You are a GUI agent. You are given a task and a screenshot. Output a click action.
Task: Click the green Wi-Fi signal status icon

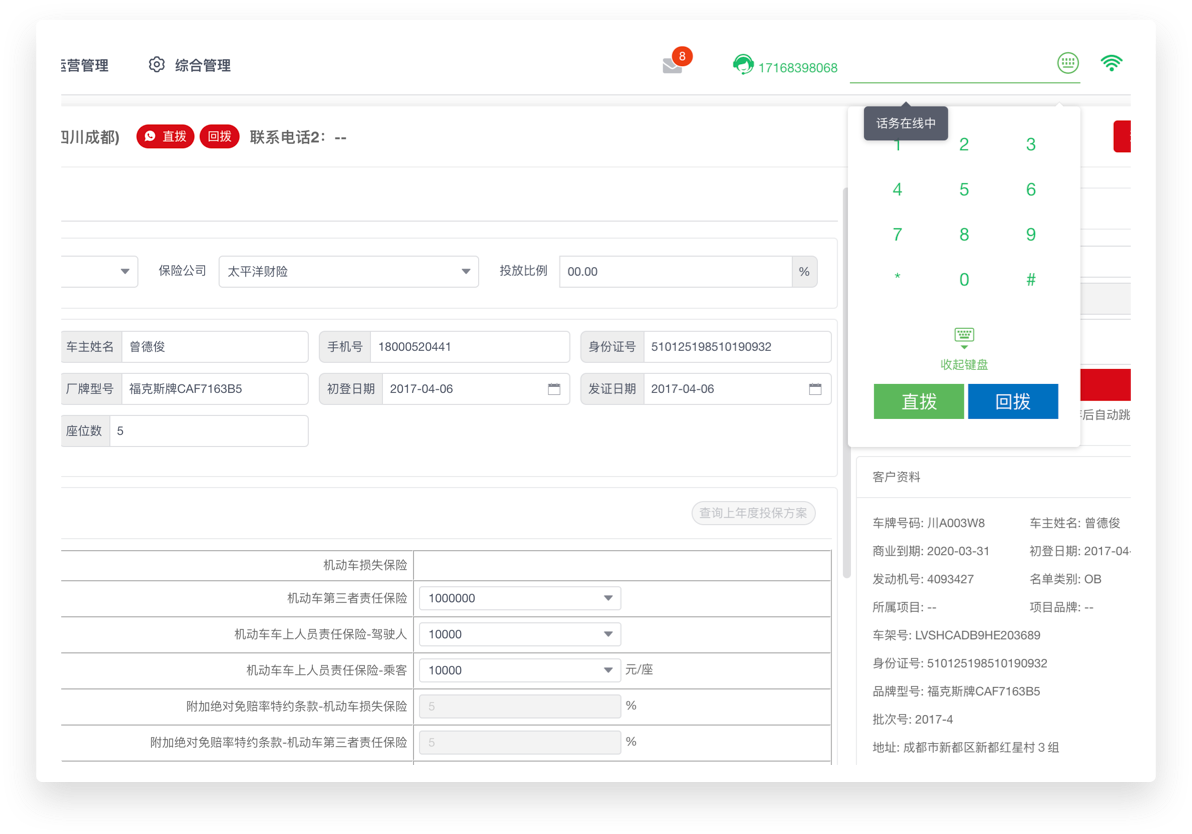[x=1111, y=64]
